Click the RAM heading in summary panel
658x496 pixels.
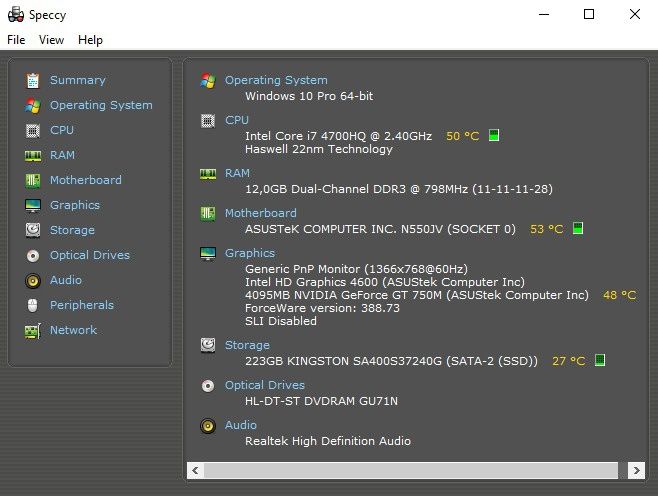pyautogui.click(x=237, y=173)
